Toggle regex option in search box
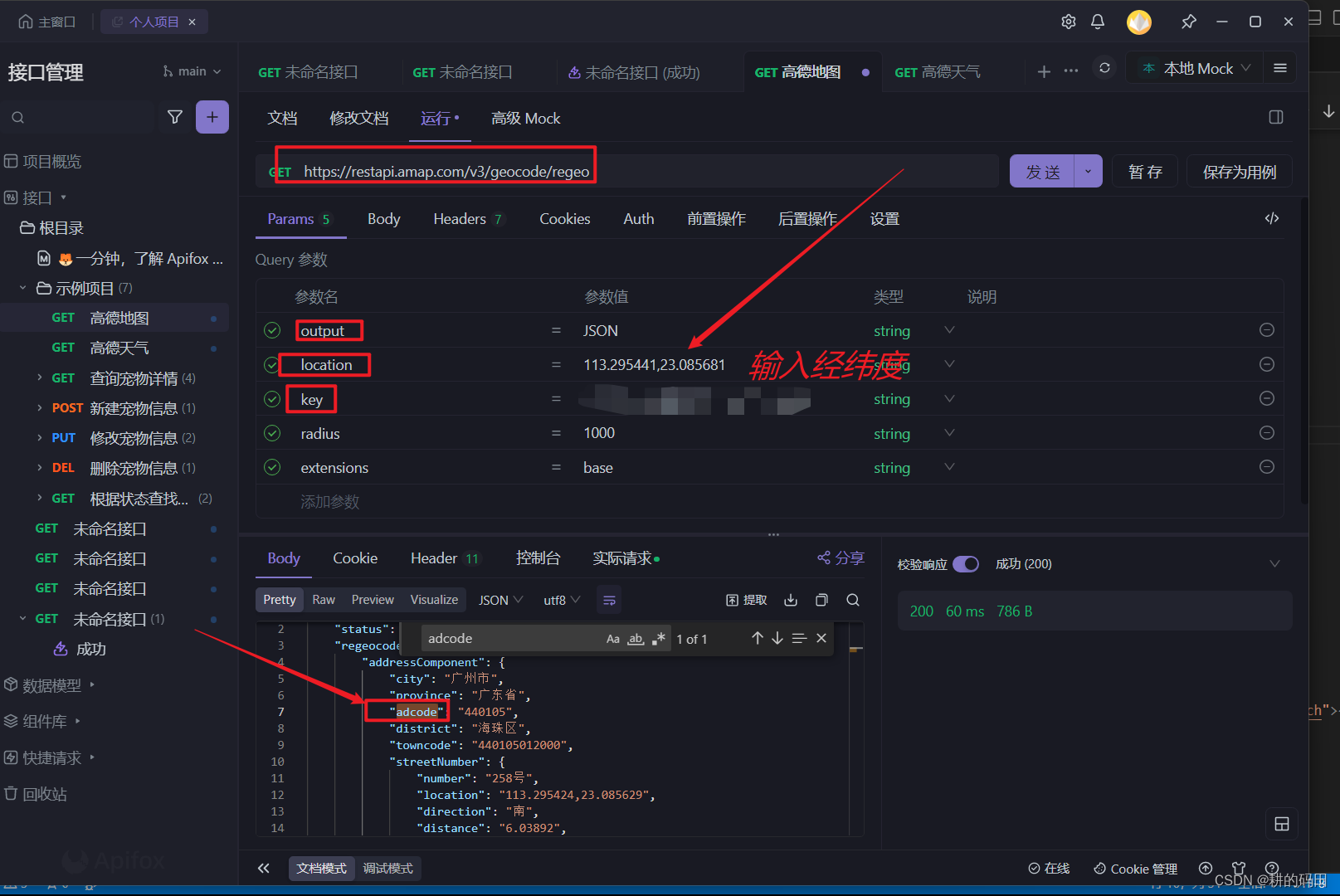 pos(659,639)
